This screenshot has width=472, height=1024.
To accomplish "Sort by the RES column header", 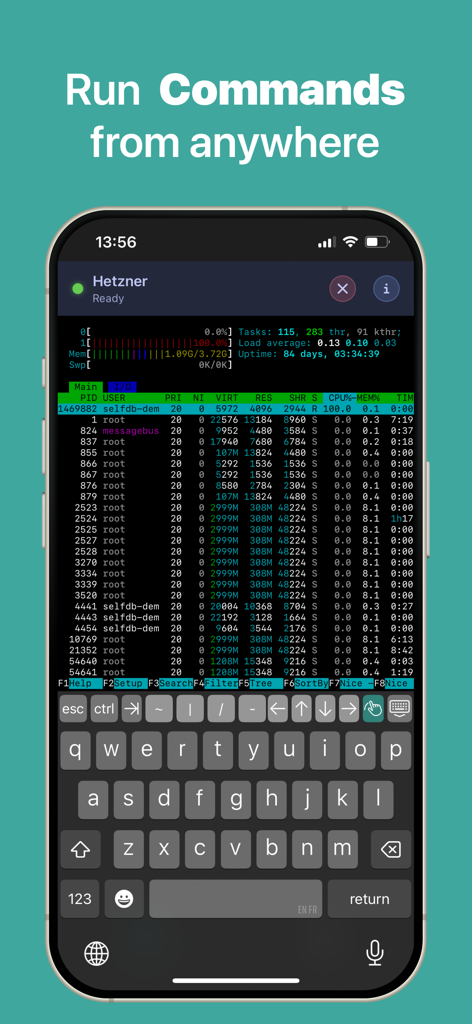I will [x=266, y=398].
